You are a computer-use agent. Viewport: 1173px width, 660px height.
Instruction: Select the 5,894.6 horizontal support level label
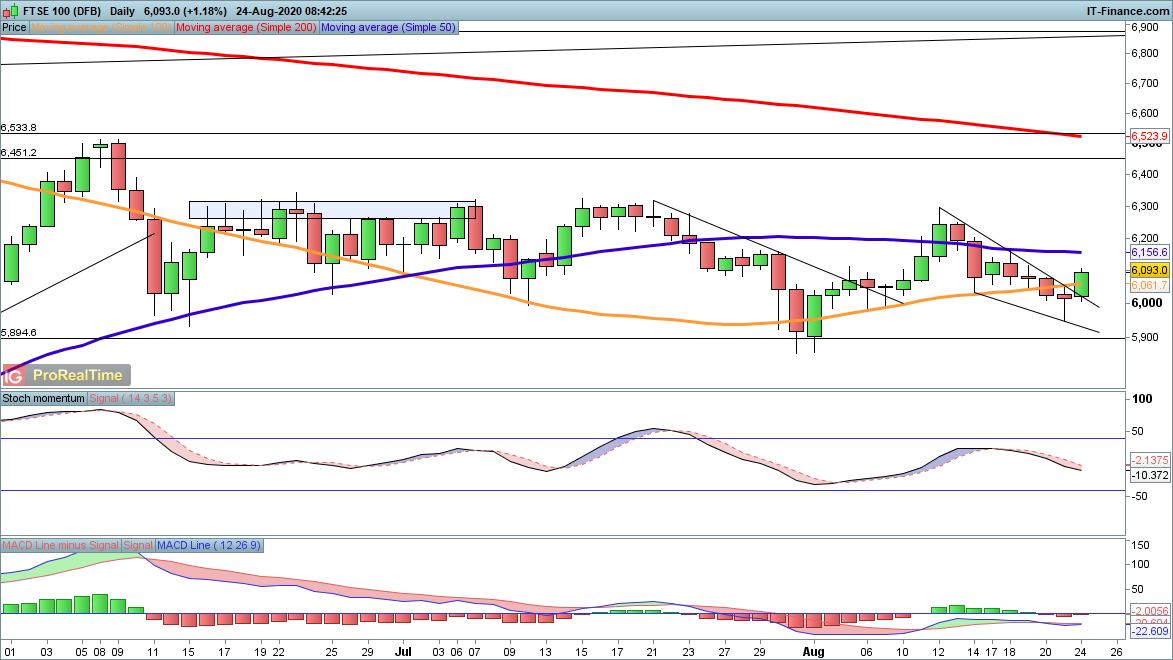click(20, 332)
